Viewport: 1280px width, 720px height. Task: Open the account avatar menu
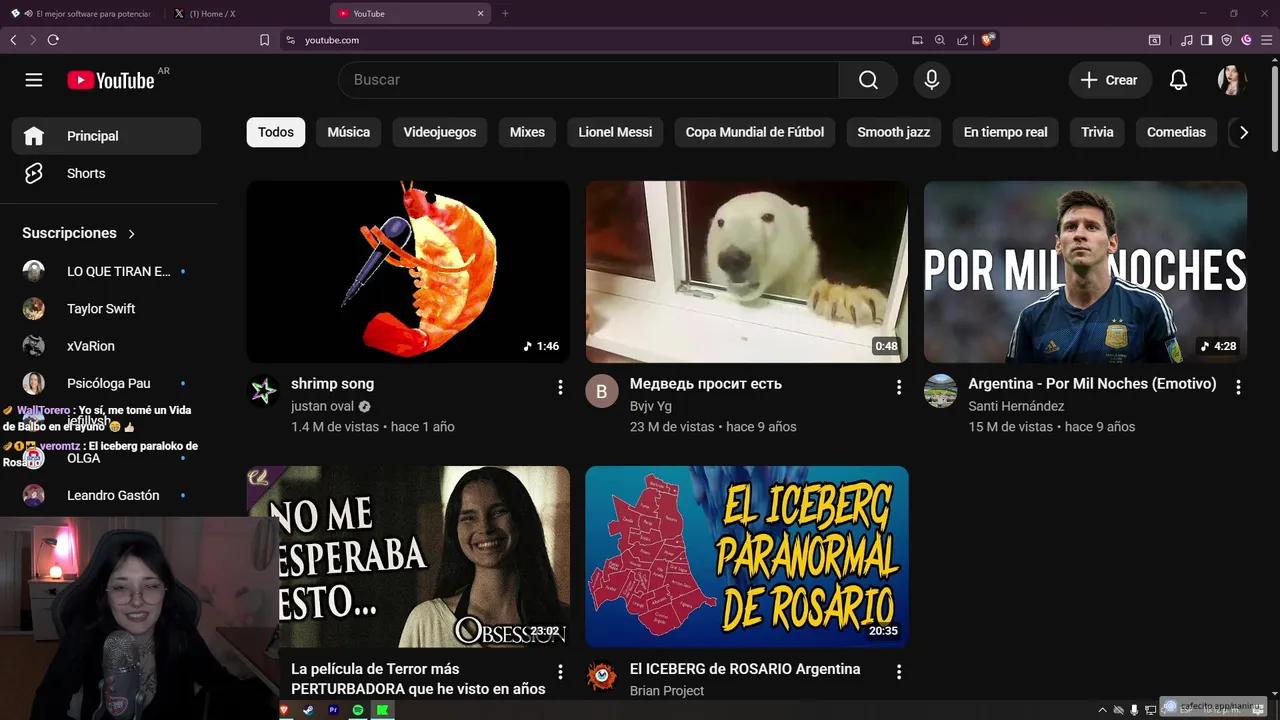(1232, 80)
